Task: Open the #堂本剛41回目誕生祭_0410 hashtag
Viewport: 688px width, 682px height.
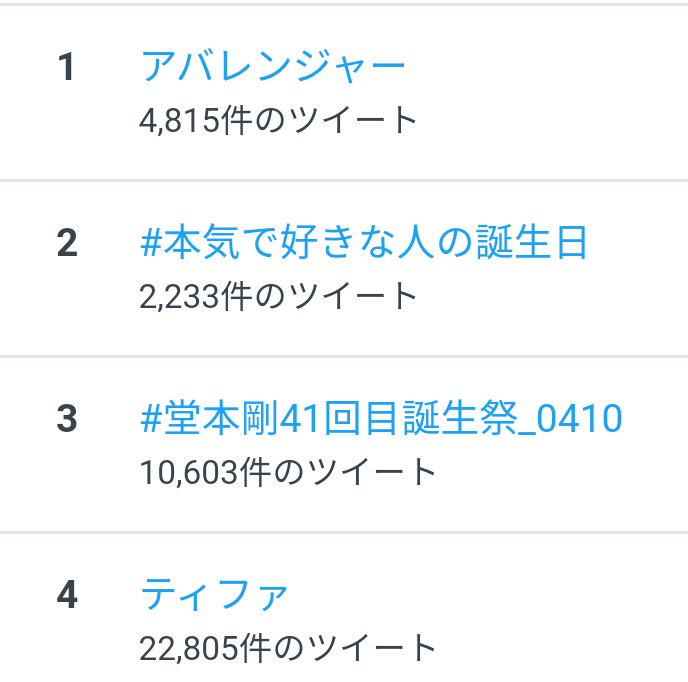Action: pos(381,418)
